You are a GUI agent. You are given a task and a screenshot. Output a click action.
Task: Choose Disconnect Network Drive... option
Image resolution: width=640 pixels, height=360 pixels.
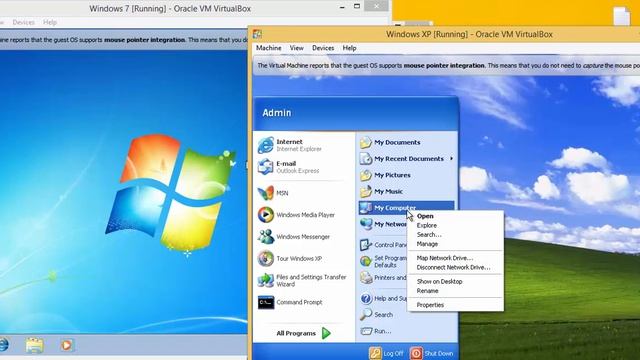(x=453, y=267)
